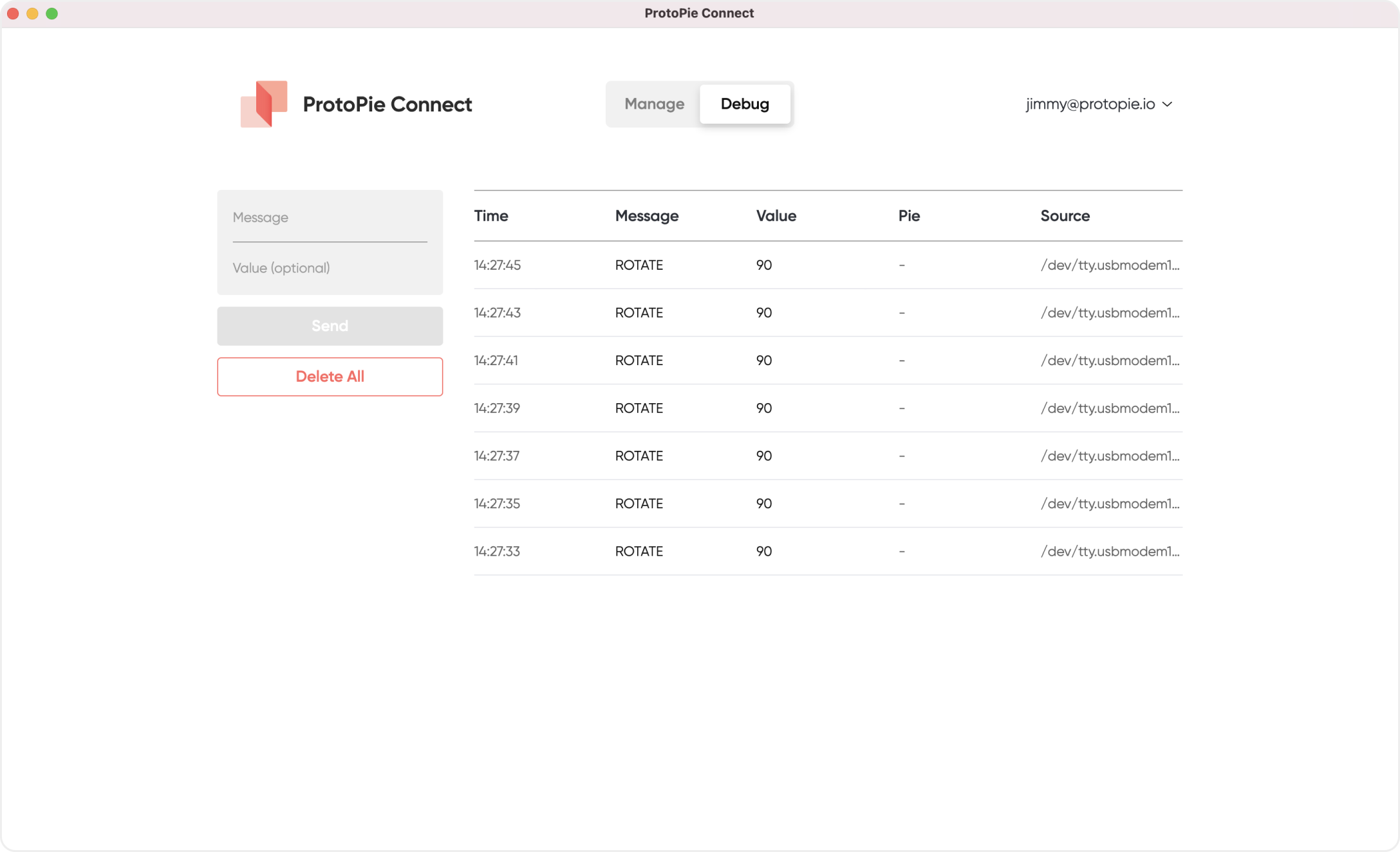The width and height of the screenshot is (1400, 852).
Task: Focus the Value (optional) field
Action: point(330,268)
